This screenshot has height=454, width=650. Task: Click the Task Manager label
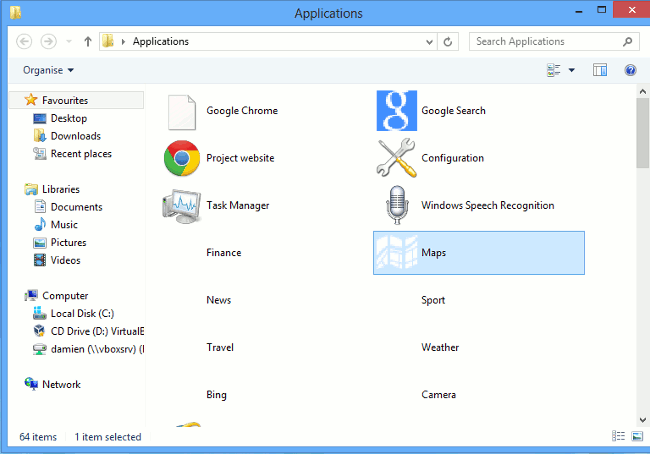(x=238, y=205)
